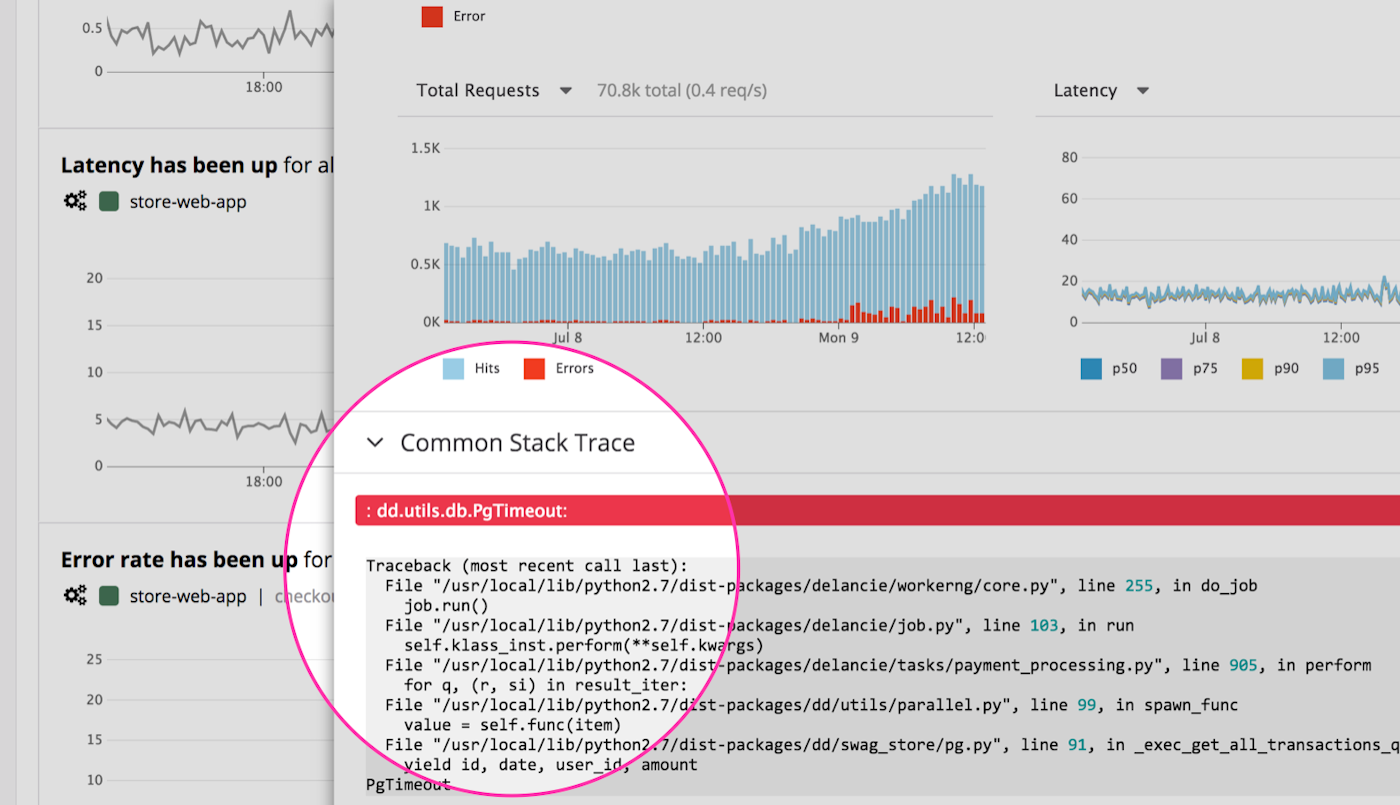Image resolution: width=1400 pixels, height=805 pixels.
Task: Collapse the Common Stack Trace section
Action: [x=375, y=442]
